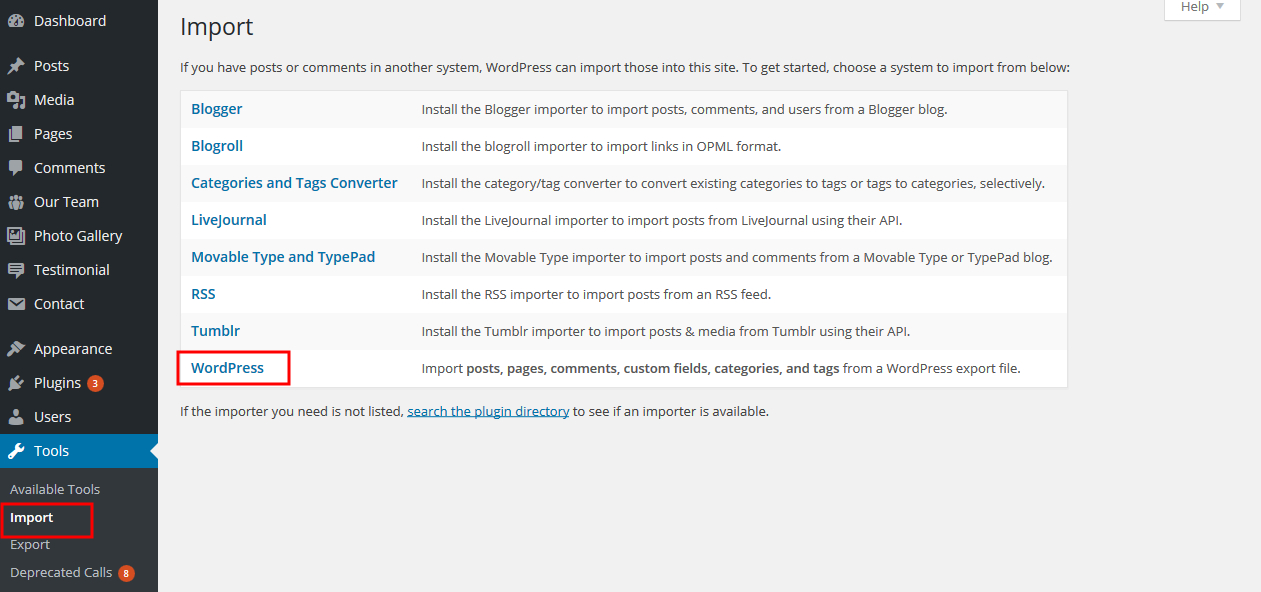Open Photo Gallery menu item
Screen dimensions: 1261x592
point(79,236)
